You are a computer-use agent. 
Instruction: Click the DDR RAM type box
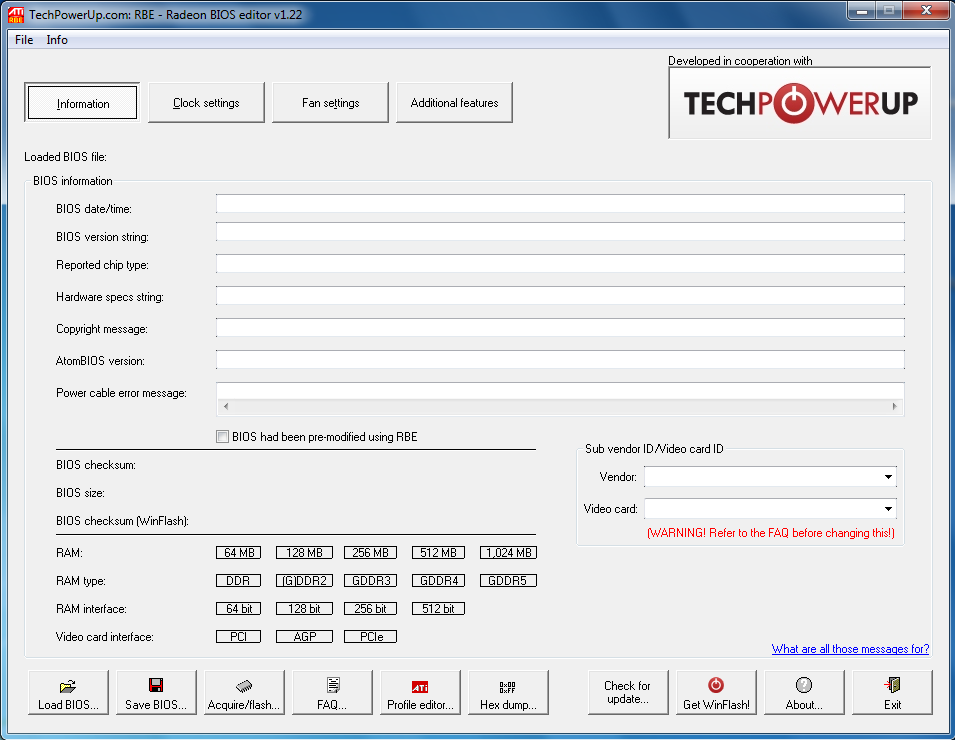pos(239,580)
